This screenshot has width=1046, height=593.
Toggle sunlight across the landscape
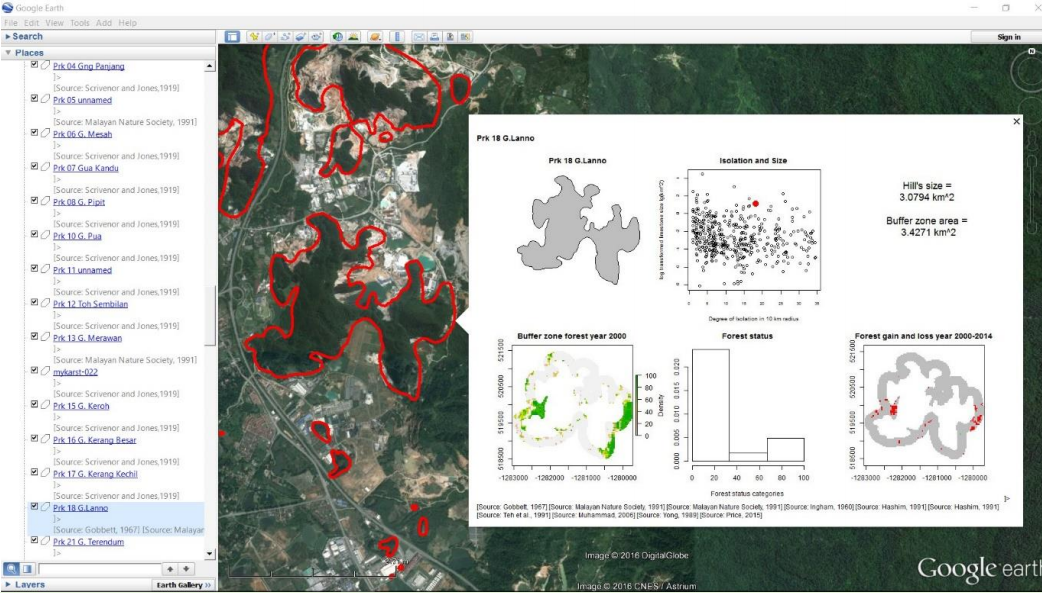coord(353,36)
